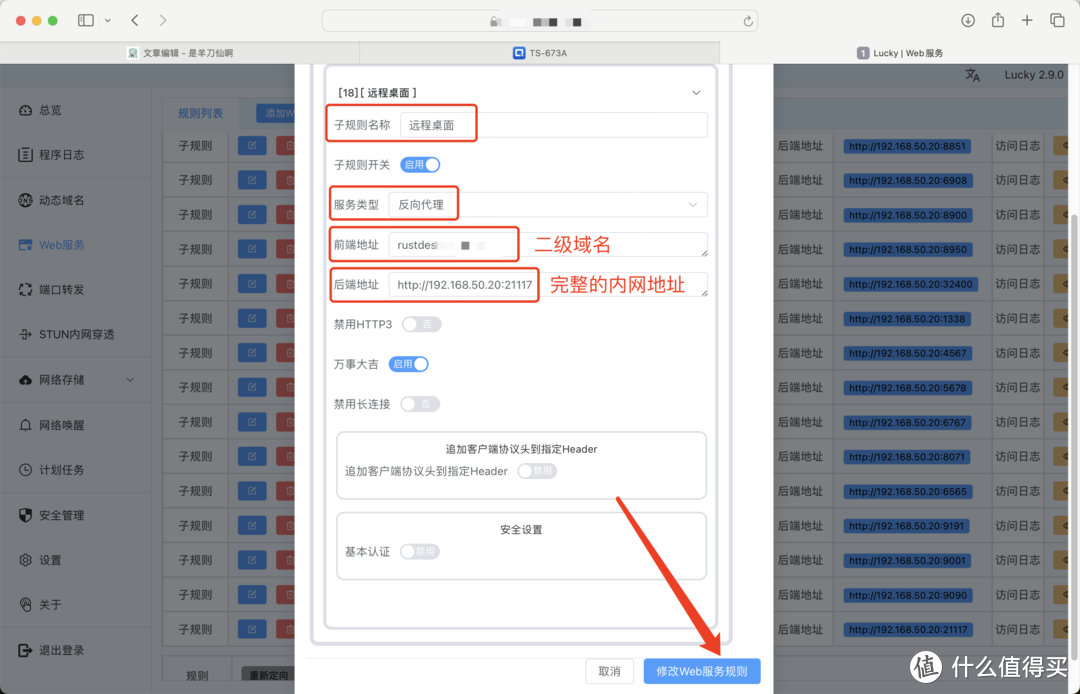Select 端口转发 from the sidebar
Viewport: 1080px width, 694px height.
(64, 289)
